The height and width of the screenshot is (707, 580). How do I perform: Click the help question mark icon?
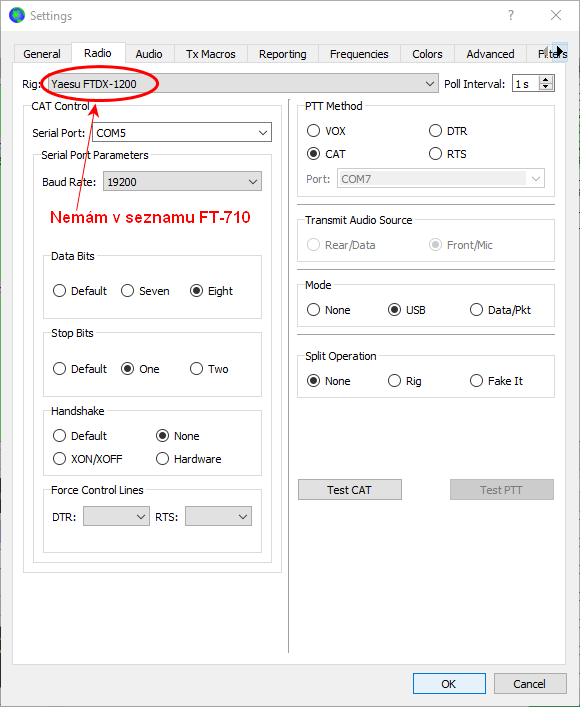click(x=511, y=15)
